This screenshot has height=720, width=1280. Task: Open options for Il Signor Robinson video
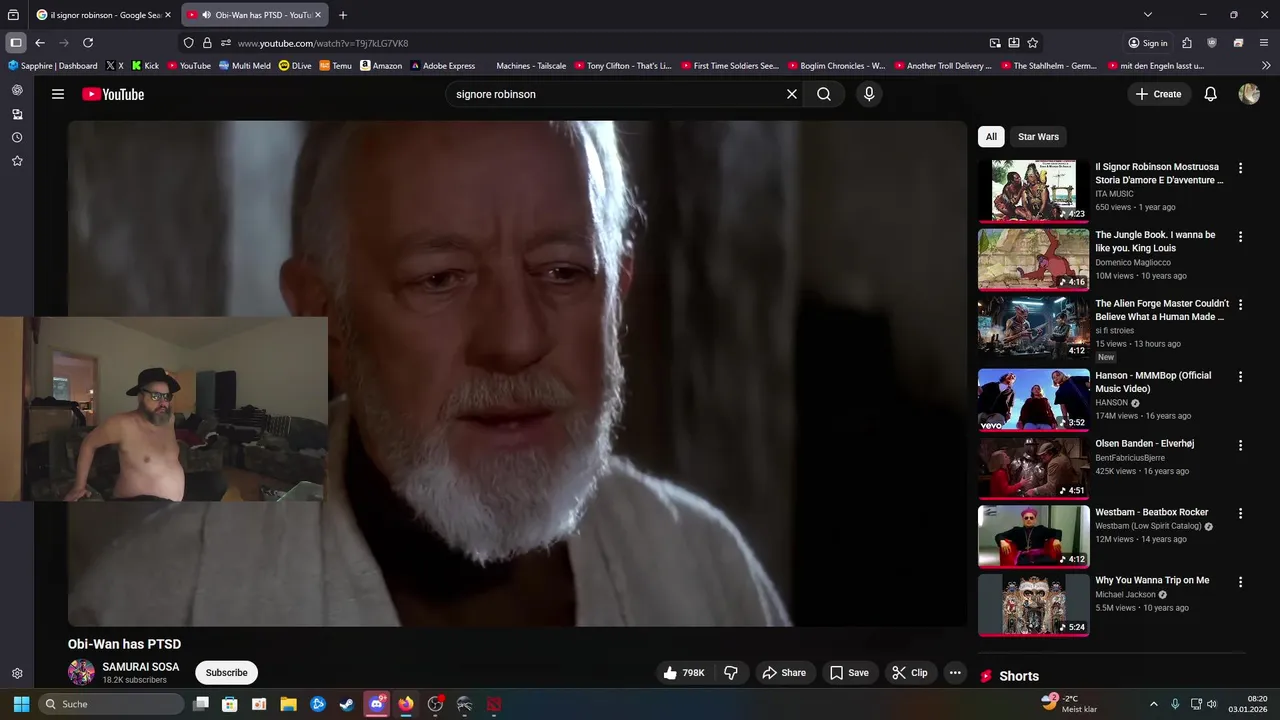click(x=1240, y=169)
